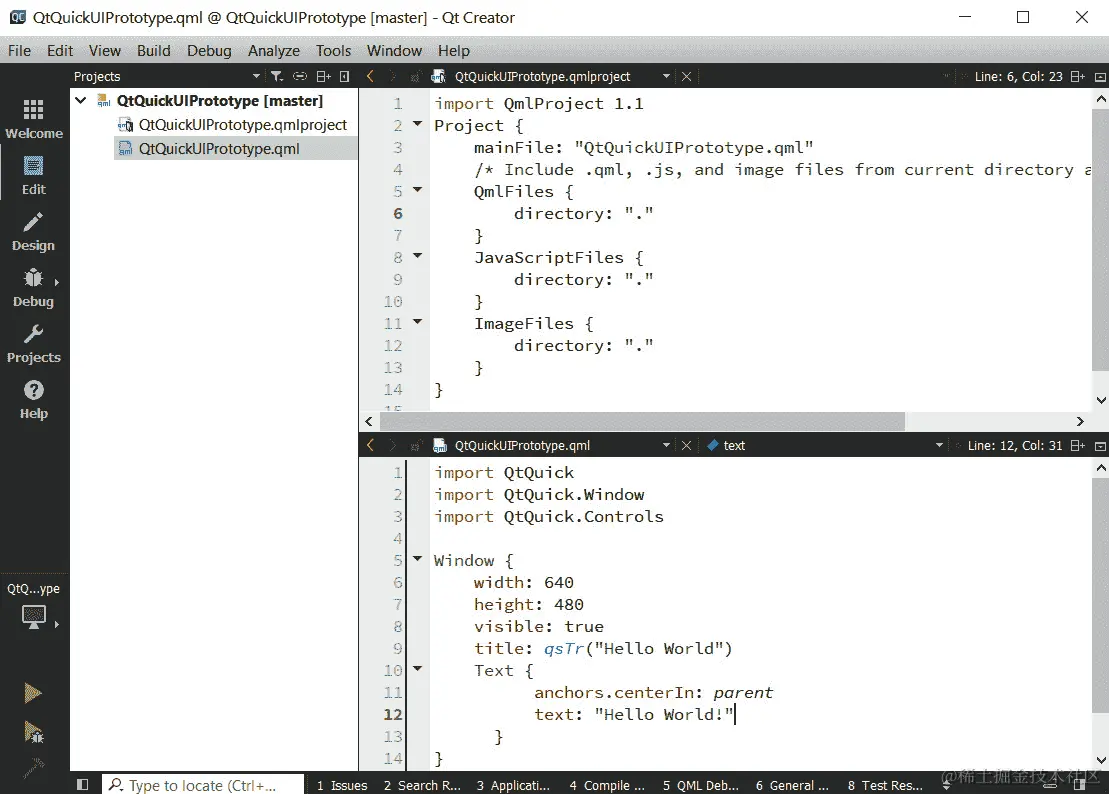
Task: Expand output panes list arrows
Action: (946, 785)
